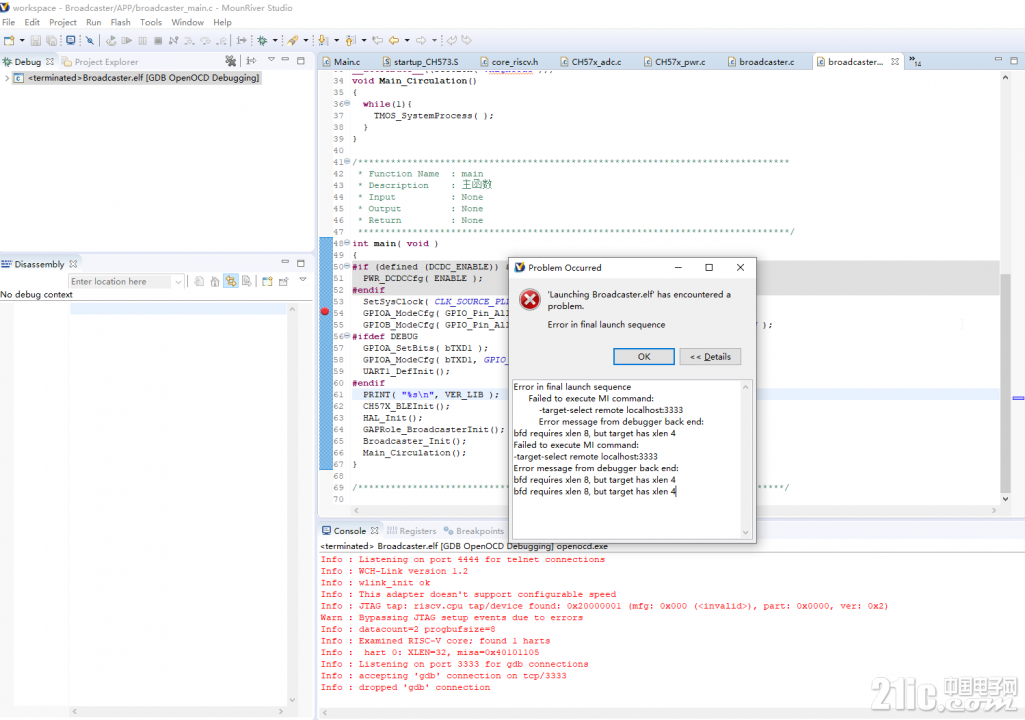This screenshot has height=720, width=1025.
Task: Click the Save All toolbar icon
Action: coord(52,41)
